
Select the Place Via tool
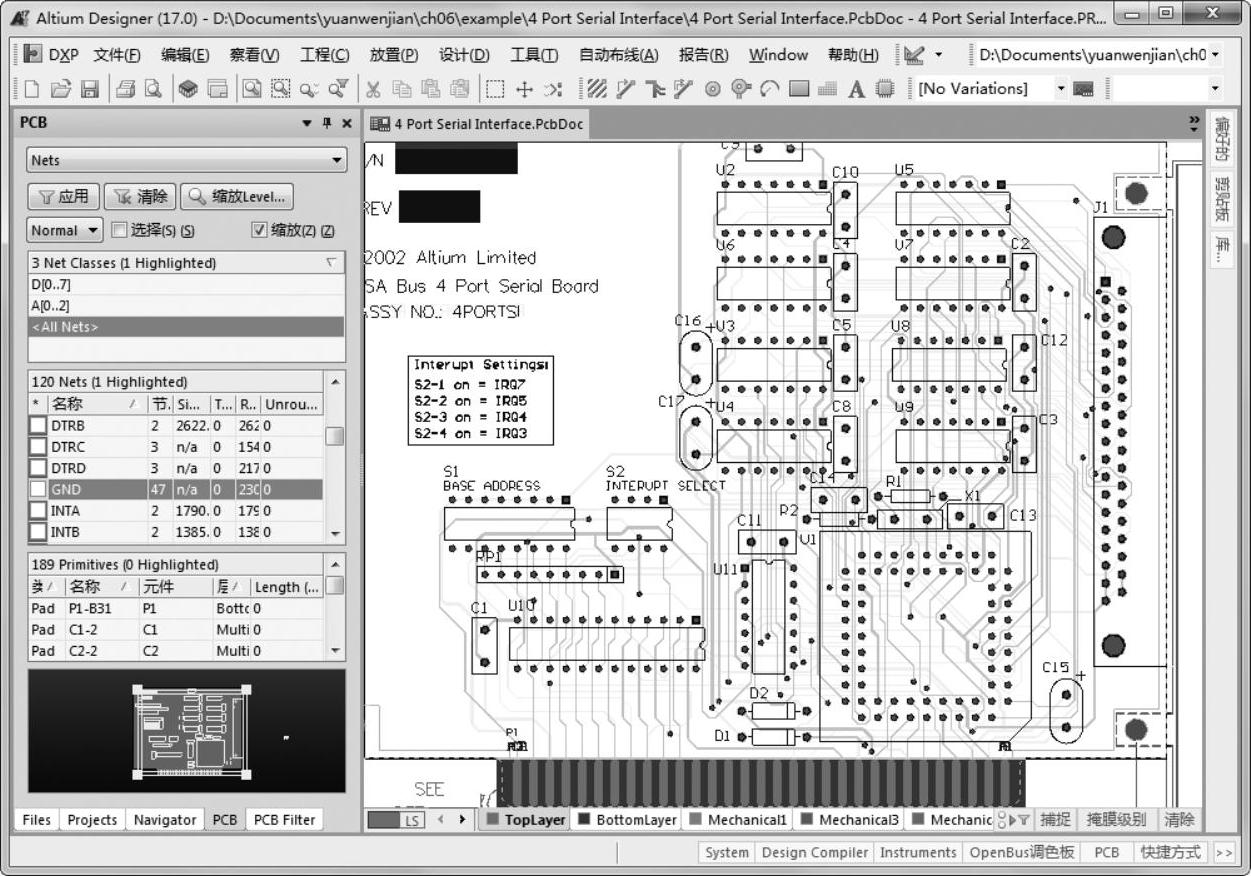tap(741, 89)
